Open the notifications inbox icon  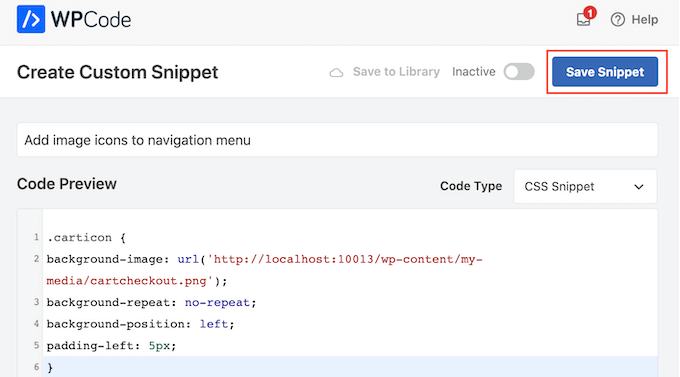(584, 20)
